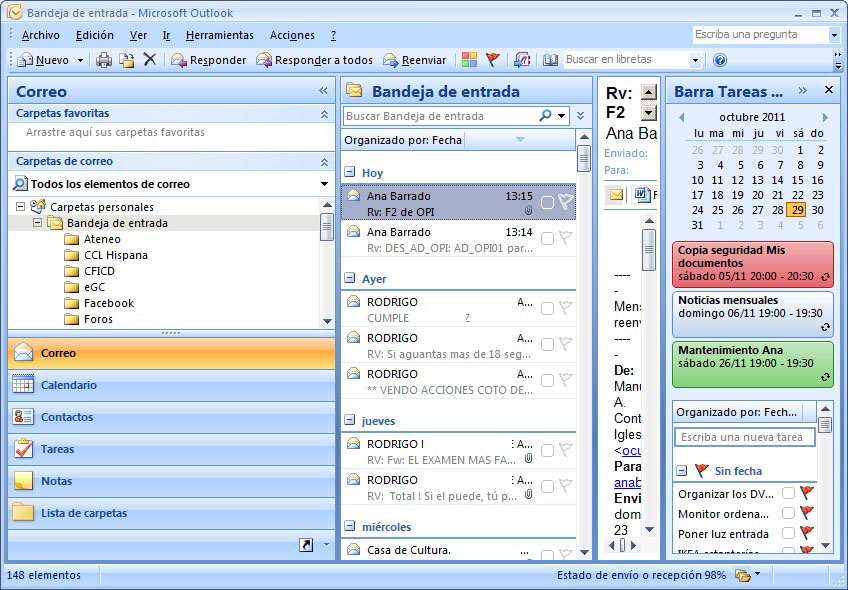
Task: Mark Monitor ordena task complete
Action: (x=789, y=513)
